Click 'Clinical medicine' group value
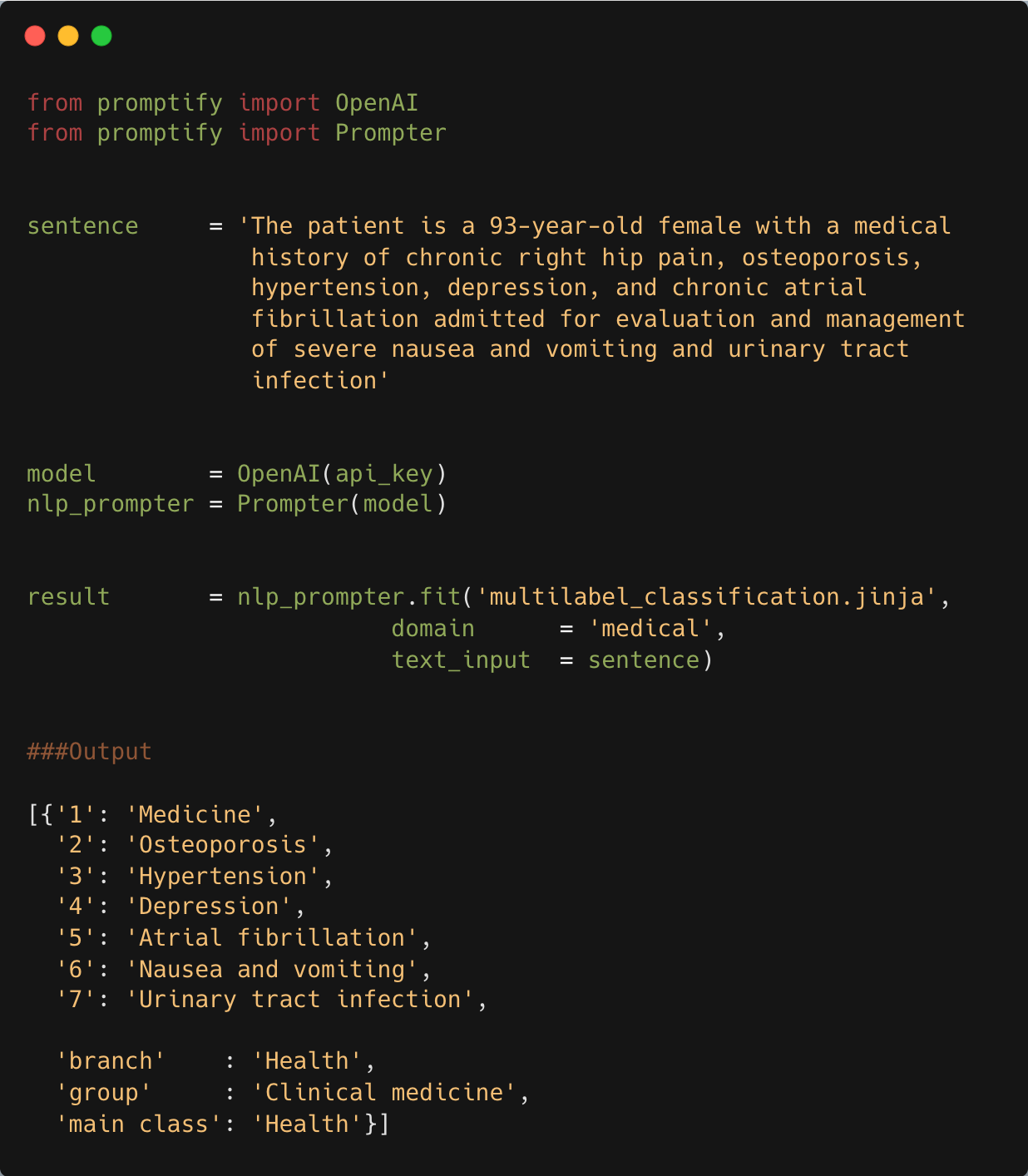The width and height of the screenshot is (1028, 1176). point(384,1093)
